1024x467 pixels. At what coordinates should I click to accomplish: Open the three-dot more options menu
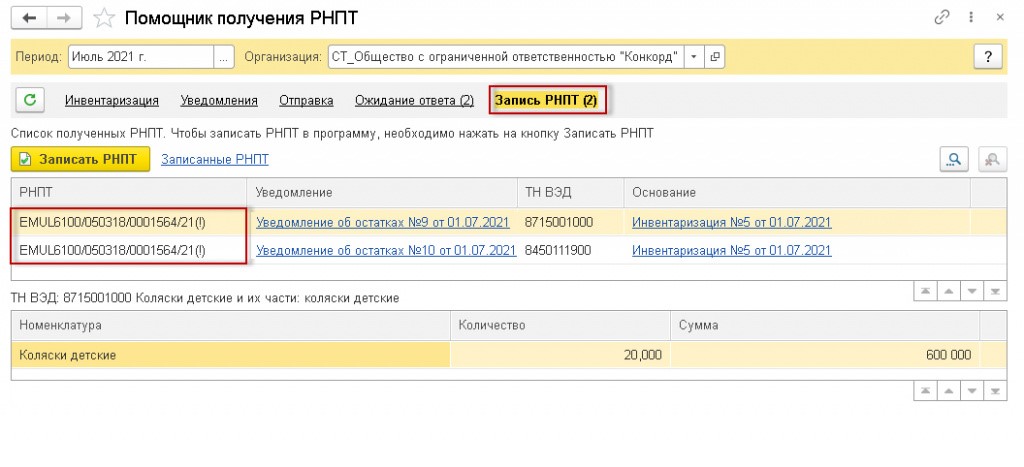click(x=972, y=18)
